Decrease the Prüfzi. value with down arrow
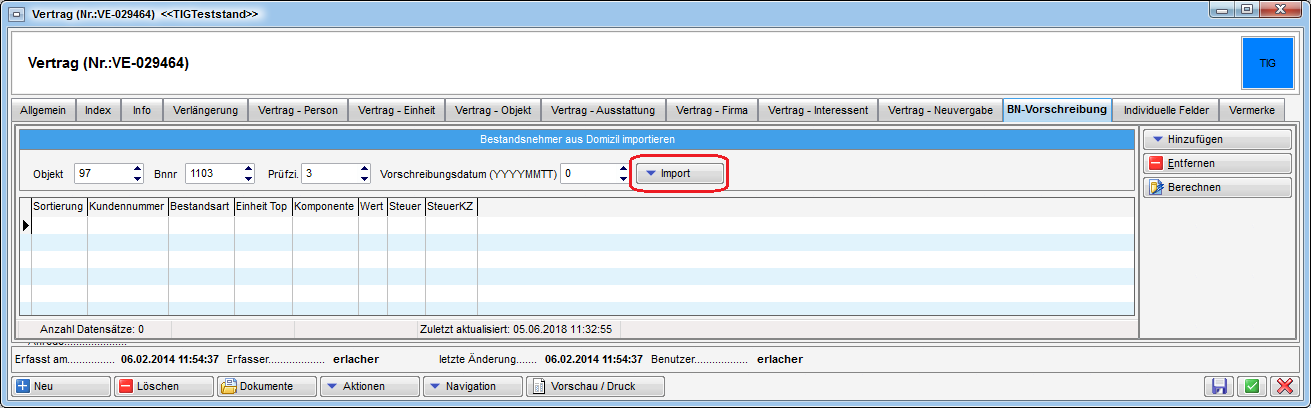Screen dimensions: 1311x408 [365, 178]
